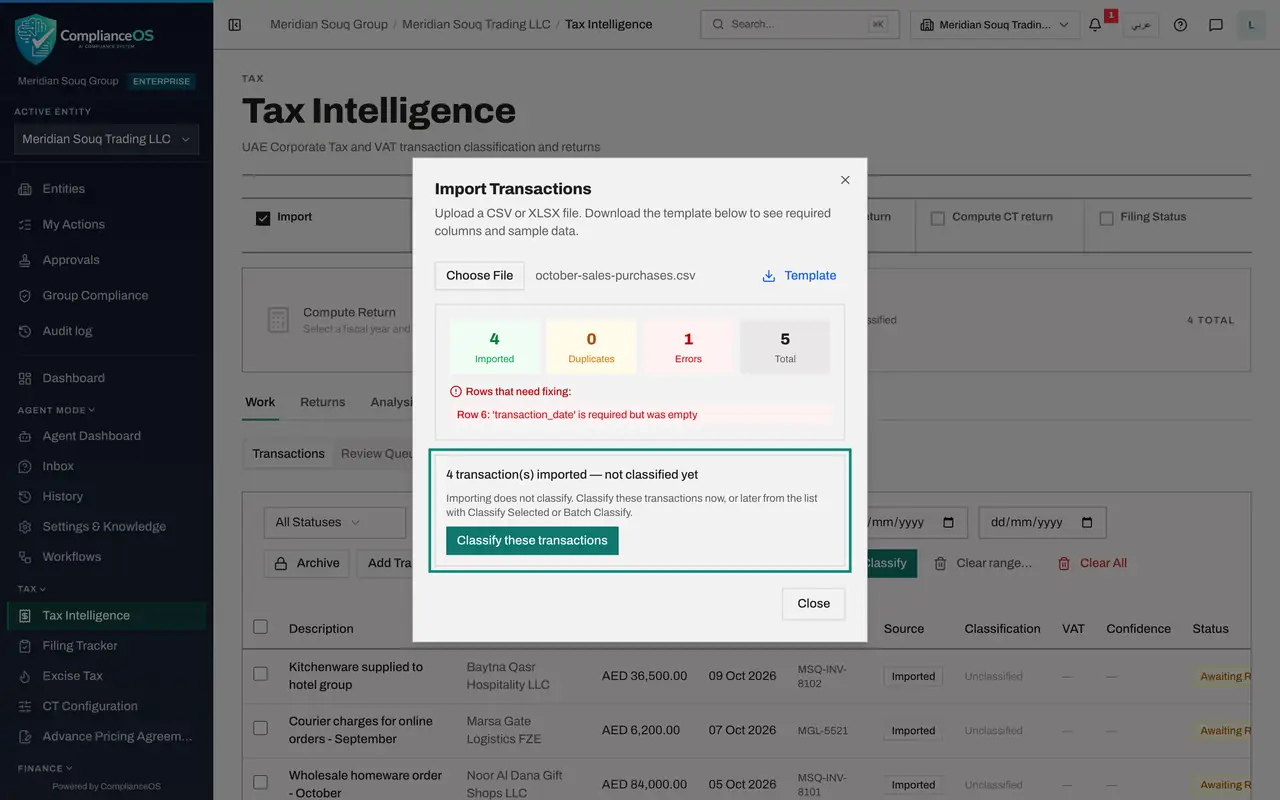Tick the select-all checkbox in table header
1280x800 pixels.
[x=261, y=627]
